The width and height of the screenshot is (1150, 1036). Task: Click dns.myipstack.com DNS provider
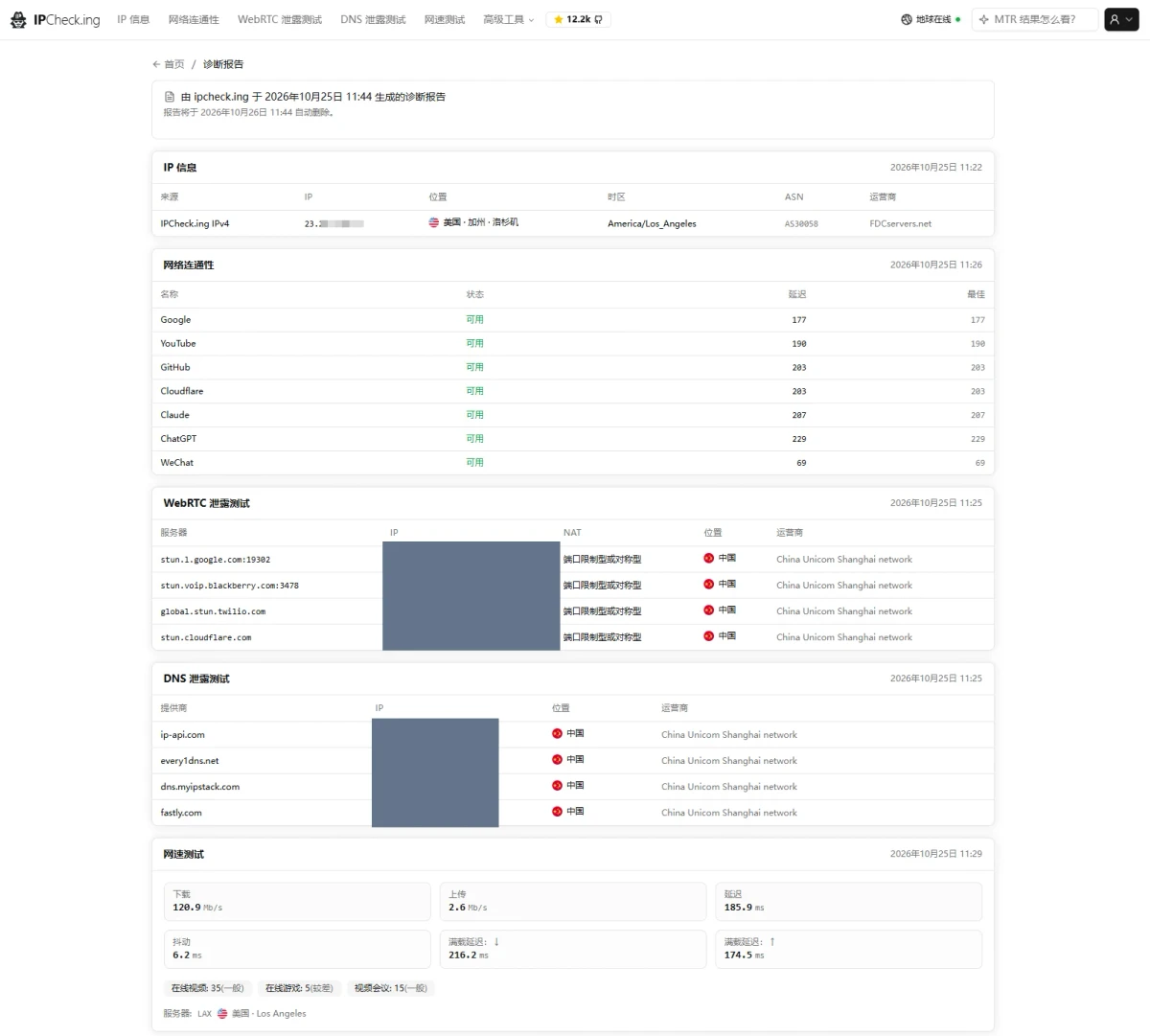(200, 787)
